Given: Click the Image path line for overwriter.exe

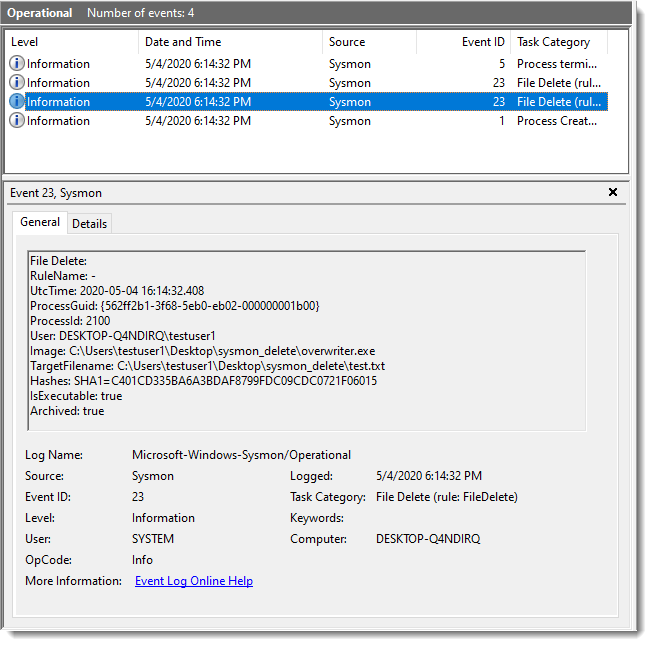Looking at the screenshot, I should click(202, 351).
